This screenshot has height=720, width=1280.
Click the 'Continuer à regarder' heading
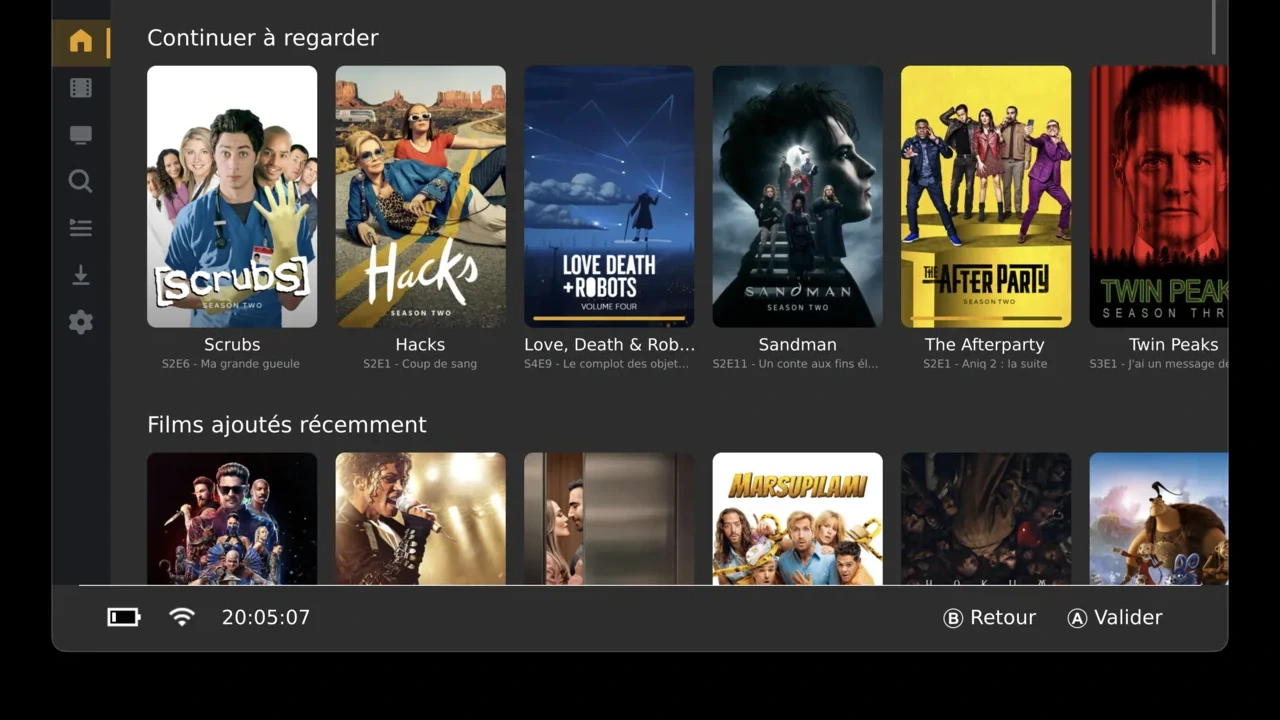pyautogui.click(x=263, y=38)
